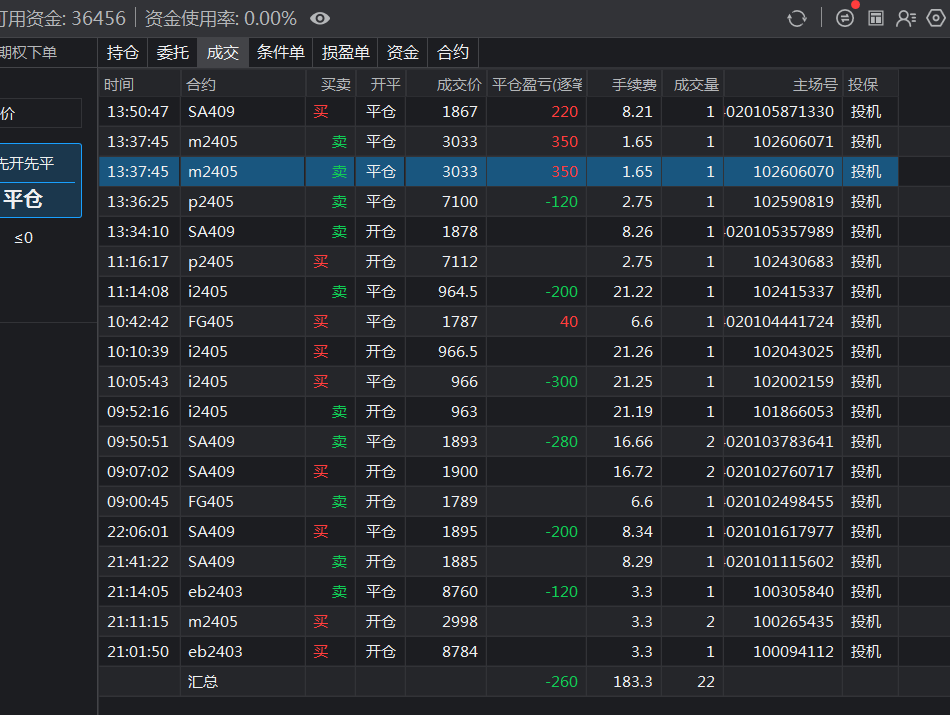Switch to the 持仓 tab
The image size is (950, 715).
[x=122, y=53]
